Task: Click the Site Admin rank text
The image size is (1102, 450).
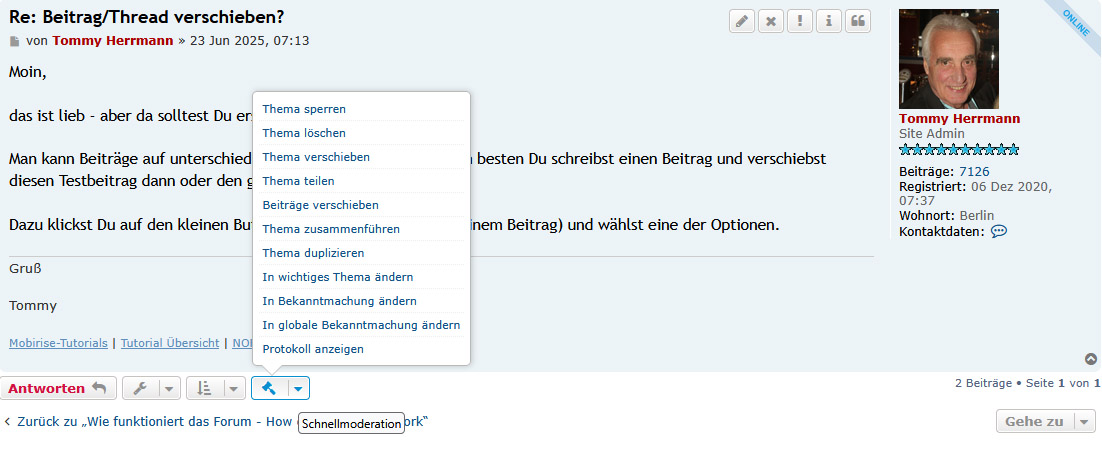Action: pyautogui.click(x=932, y=134)
